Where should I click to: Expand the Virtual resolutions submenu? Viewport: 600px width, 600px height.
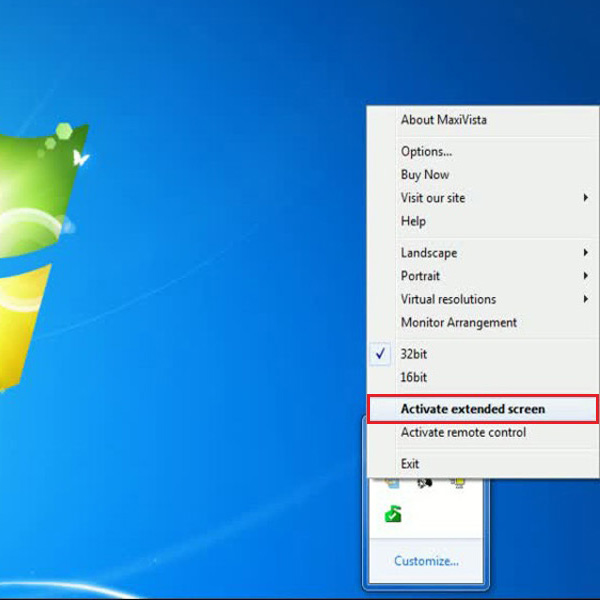[483, 299]
